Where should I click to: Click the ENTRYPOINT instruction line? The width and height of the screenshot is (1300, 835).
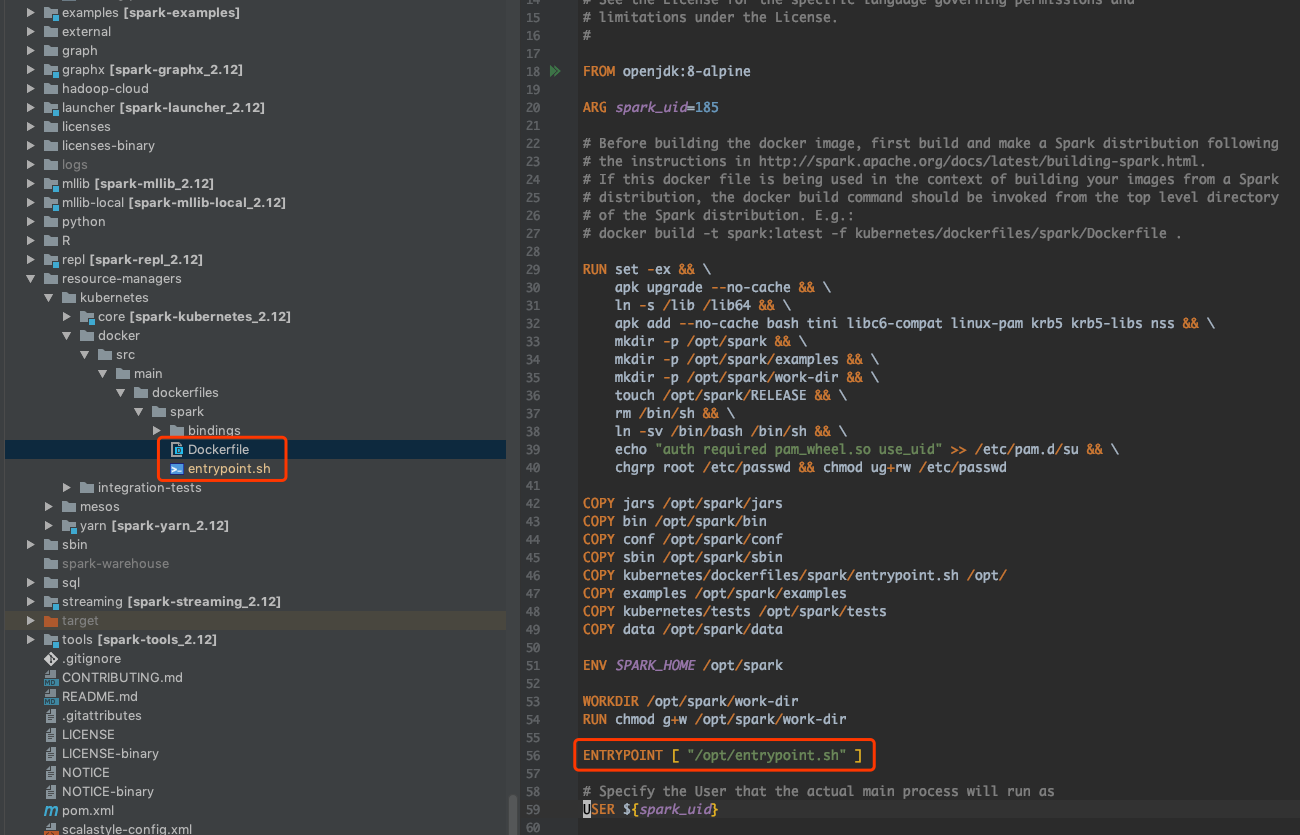tap(722, 755)
